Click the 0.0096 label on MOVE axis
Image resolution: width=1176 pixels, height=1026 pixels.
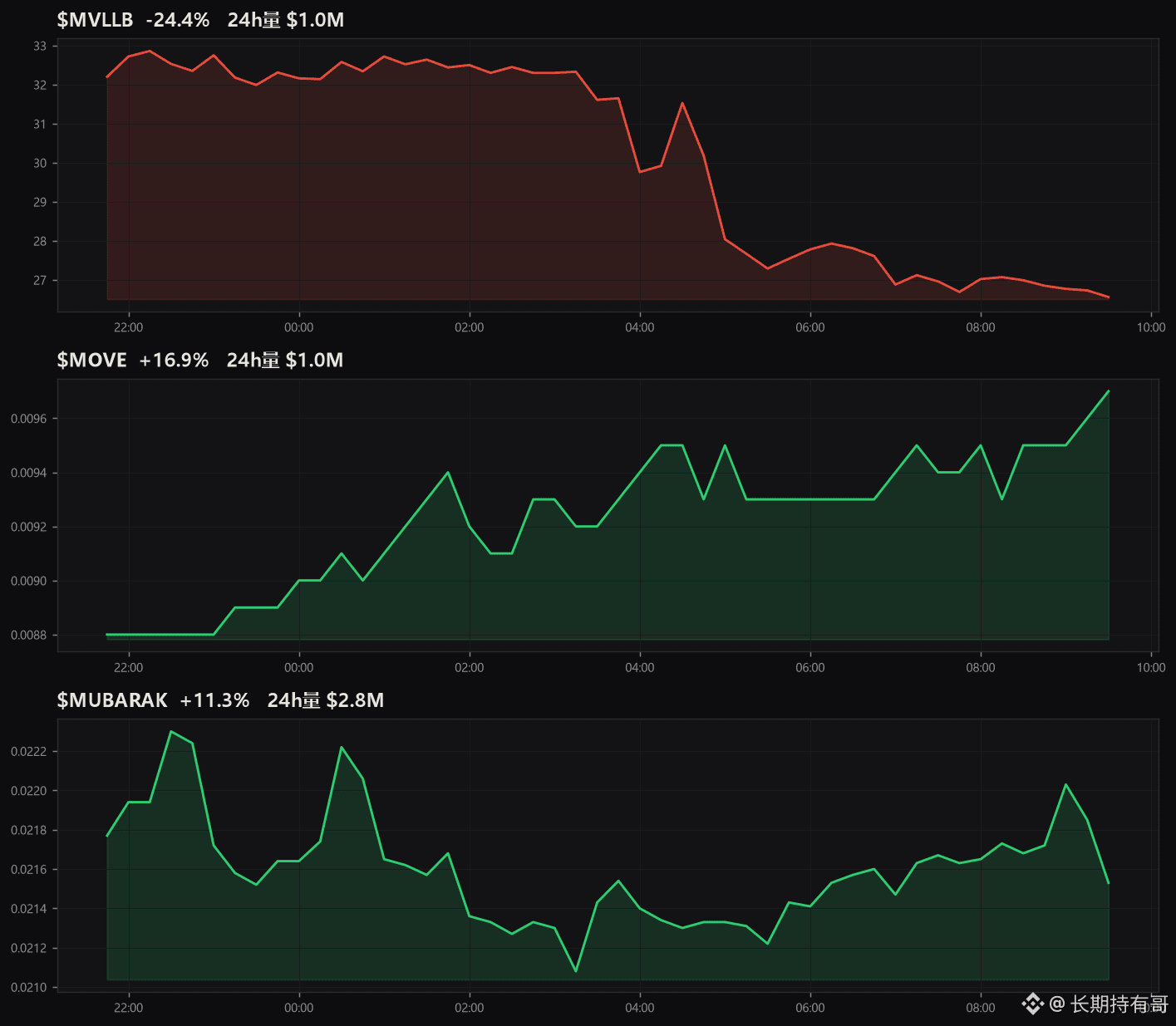pos(29,419)
